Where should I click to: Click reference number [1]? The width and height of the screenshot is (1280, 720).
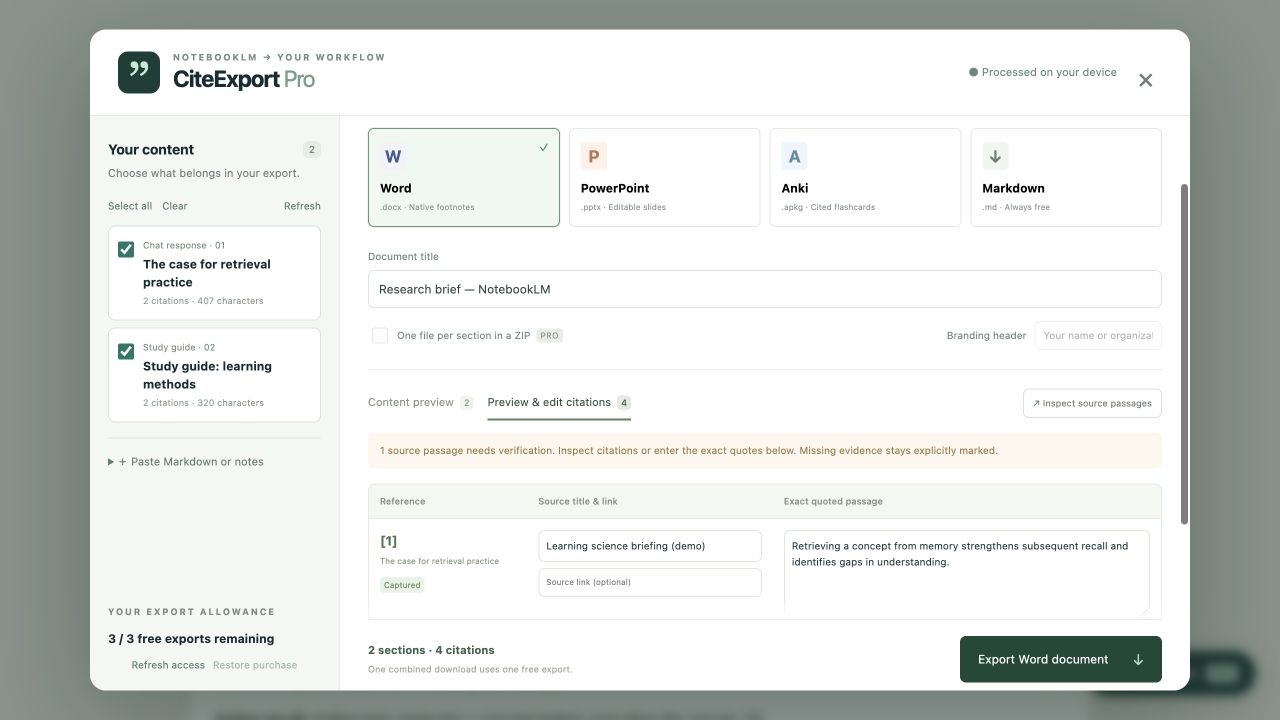[x=389, y=541]
